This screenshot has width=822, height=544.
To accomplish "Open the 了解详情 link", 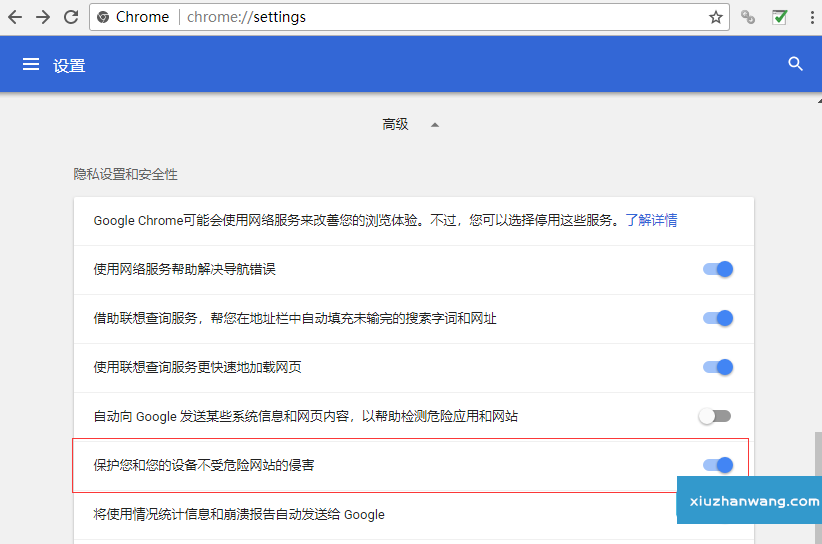I will 651,220.
